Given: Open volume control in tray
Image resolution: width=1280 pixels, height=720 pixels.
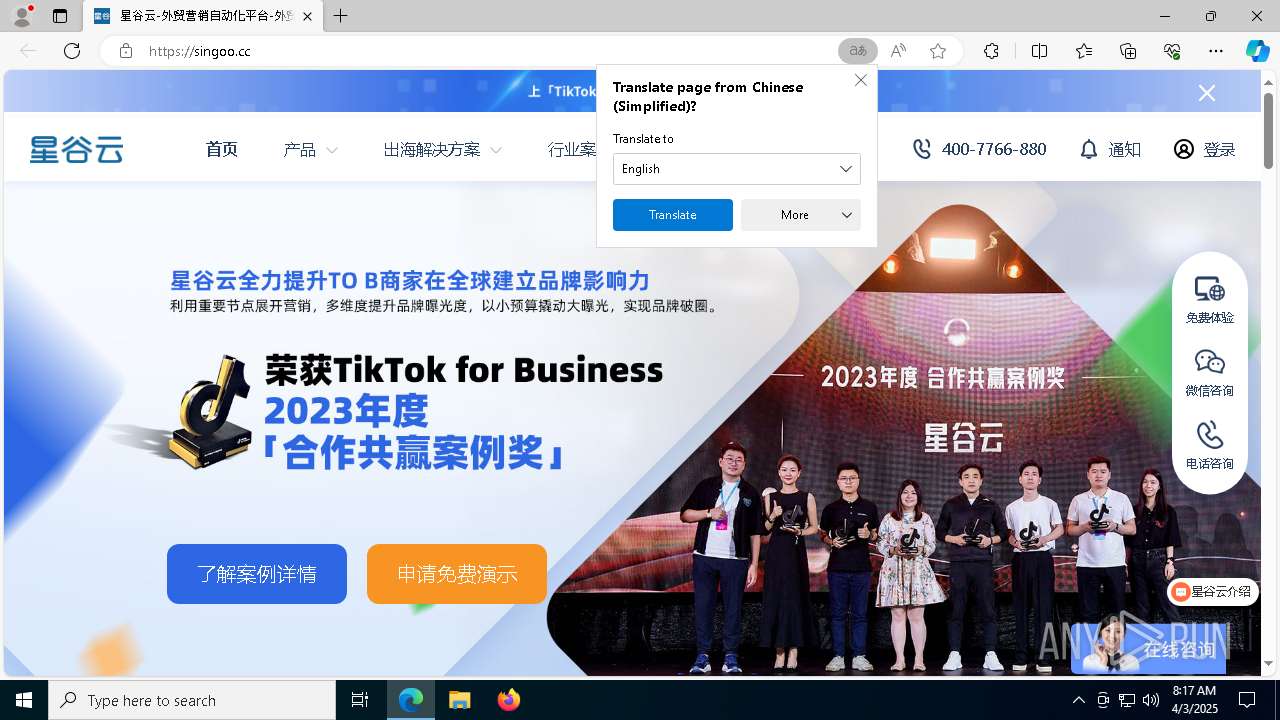Looking at the screenshot, I should (x=1150, y=700).
